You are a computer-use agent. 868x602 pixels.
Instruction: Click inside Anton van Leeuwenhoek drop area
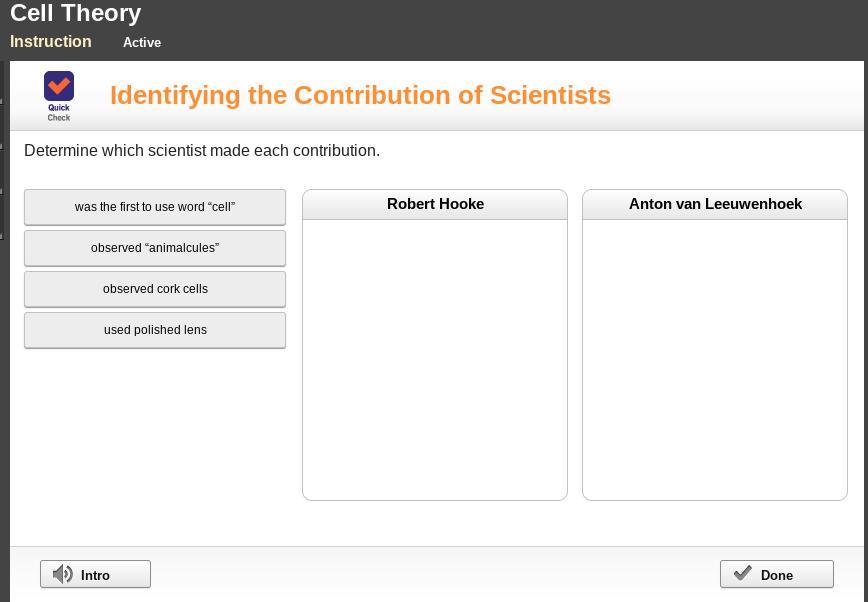pyautogui.click(x=715, y=358)
